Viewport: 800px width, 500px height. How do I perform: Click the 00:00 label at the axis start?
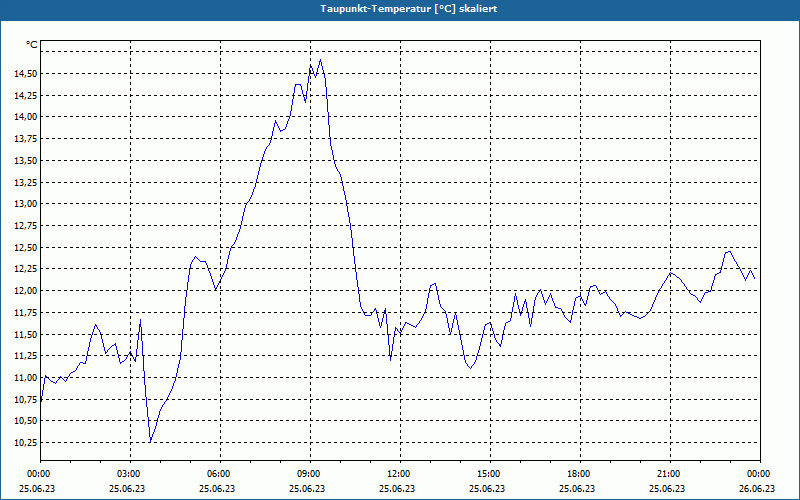[x=39, y=474]
